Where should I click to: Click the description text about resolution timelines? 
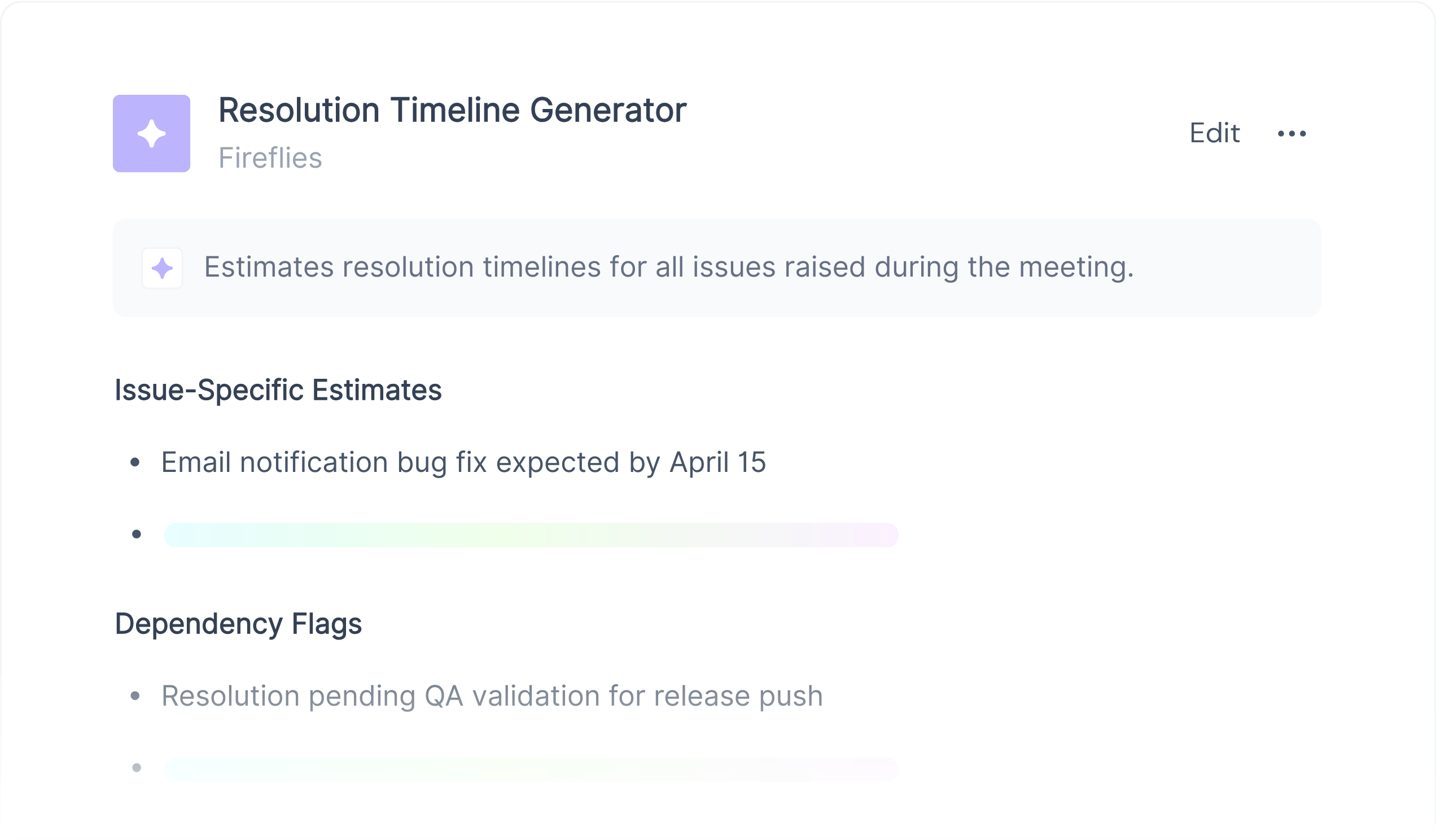point(668,267)
